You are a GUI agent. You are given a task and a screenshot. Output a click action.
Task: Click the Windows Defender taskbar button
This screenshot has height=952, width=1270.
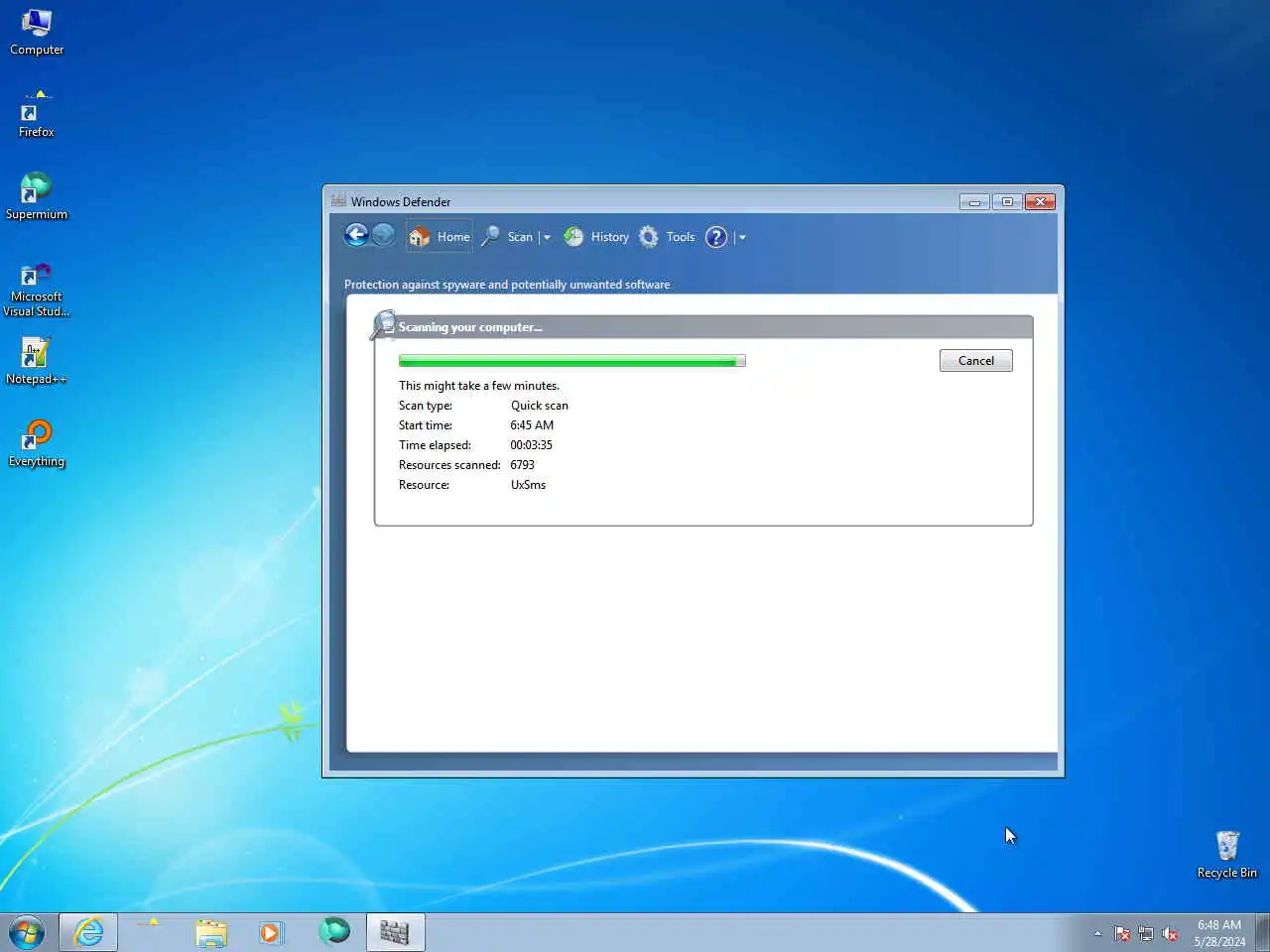395,932
